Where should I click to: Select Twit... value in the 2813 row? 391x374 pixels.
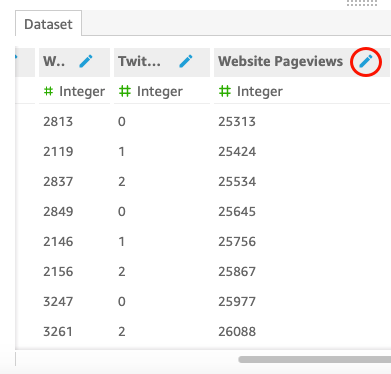(x=122, y=122)
